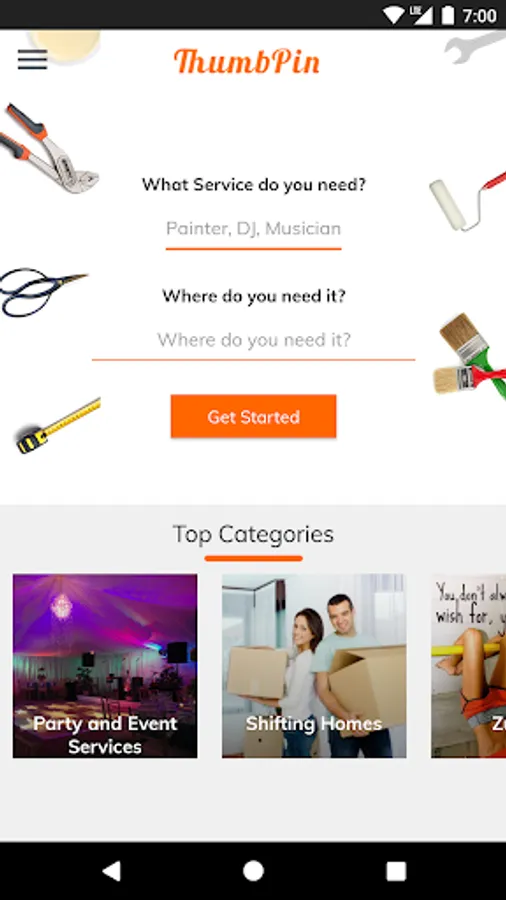The width and height of the screenshot is (506, 900).
Task: Click the Get Started button
Action: pos(254,416)
